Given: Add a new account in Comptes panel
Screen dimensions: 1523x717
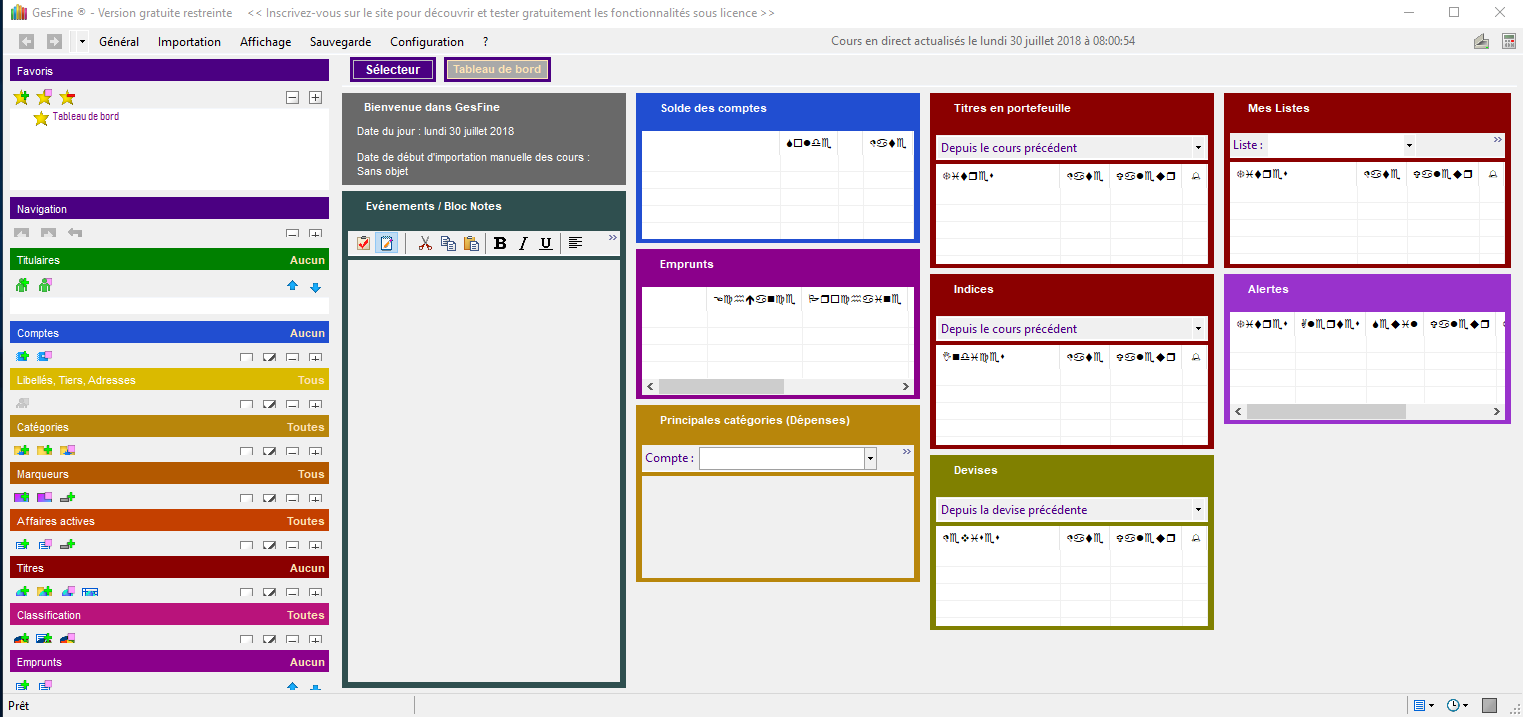Looking at the screenshot, I should [x=22, y=356].
